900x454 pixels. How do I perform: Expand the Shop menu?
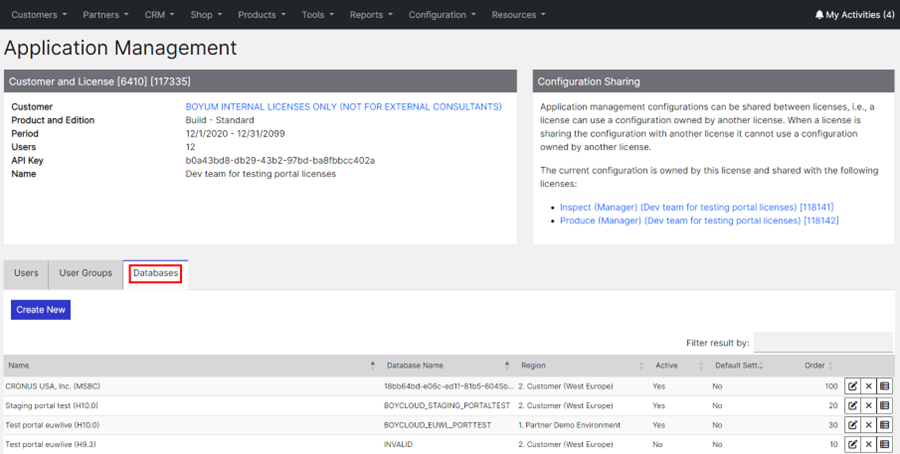[x=206, y=15]
